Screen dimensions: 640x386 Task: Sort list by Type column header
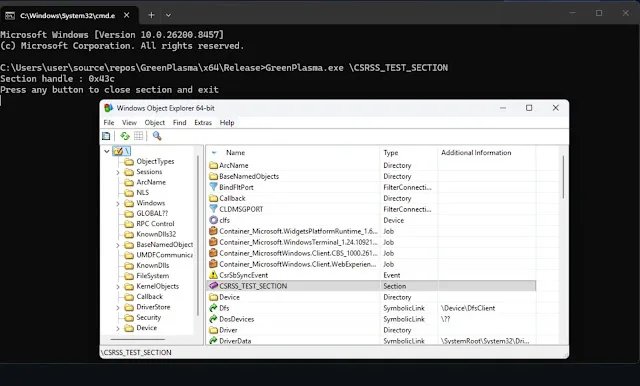[408, 153]
